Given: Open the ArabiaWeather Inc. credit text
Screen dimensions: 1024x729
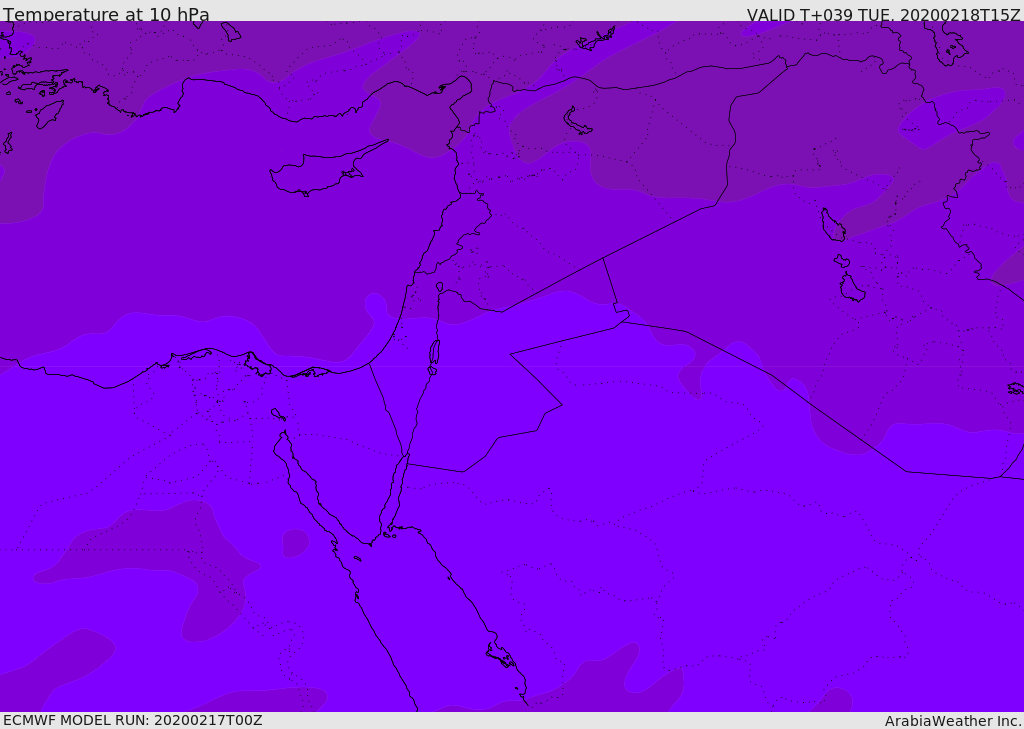Looking at the screenshot, I should coord(952,721).
